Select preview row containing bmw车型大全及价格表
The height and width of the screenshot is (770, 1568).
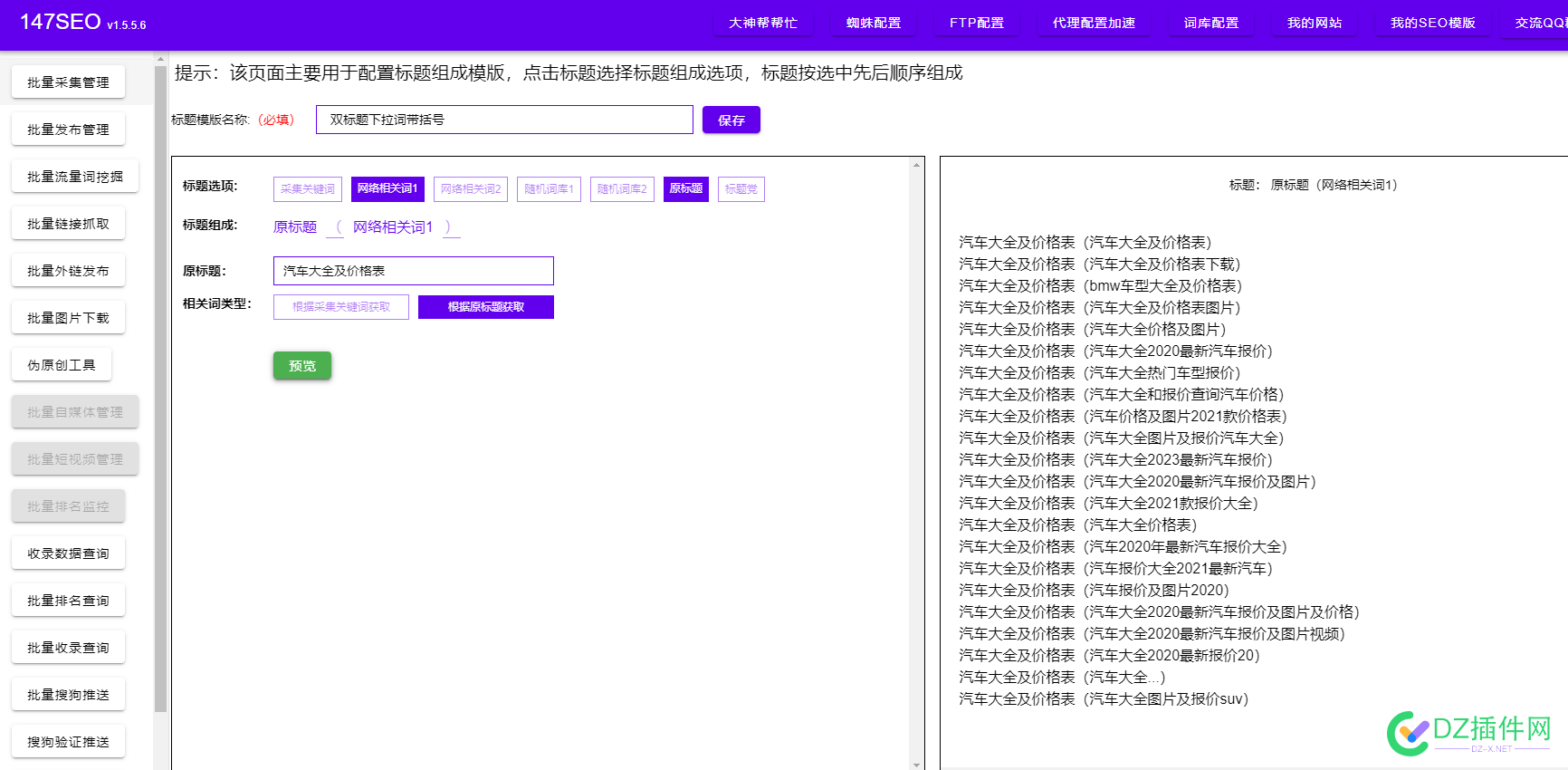click(x=1101, y=286)
